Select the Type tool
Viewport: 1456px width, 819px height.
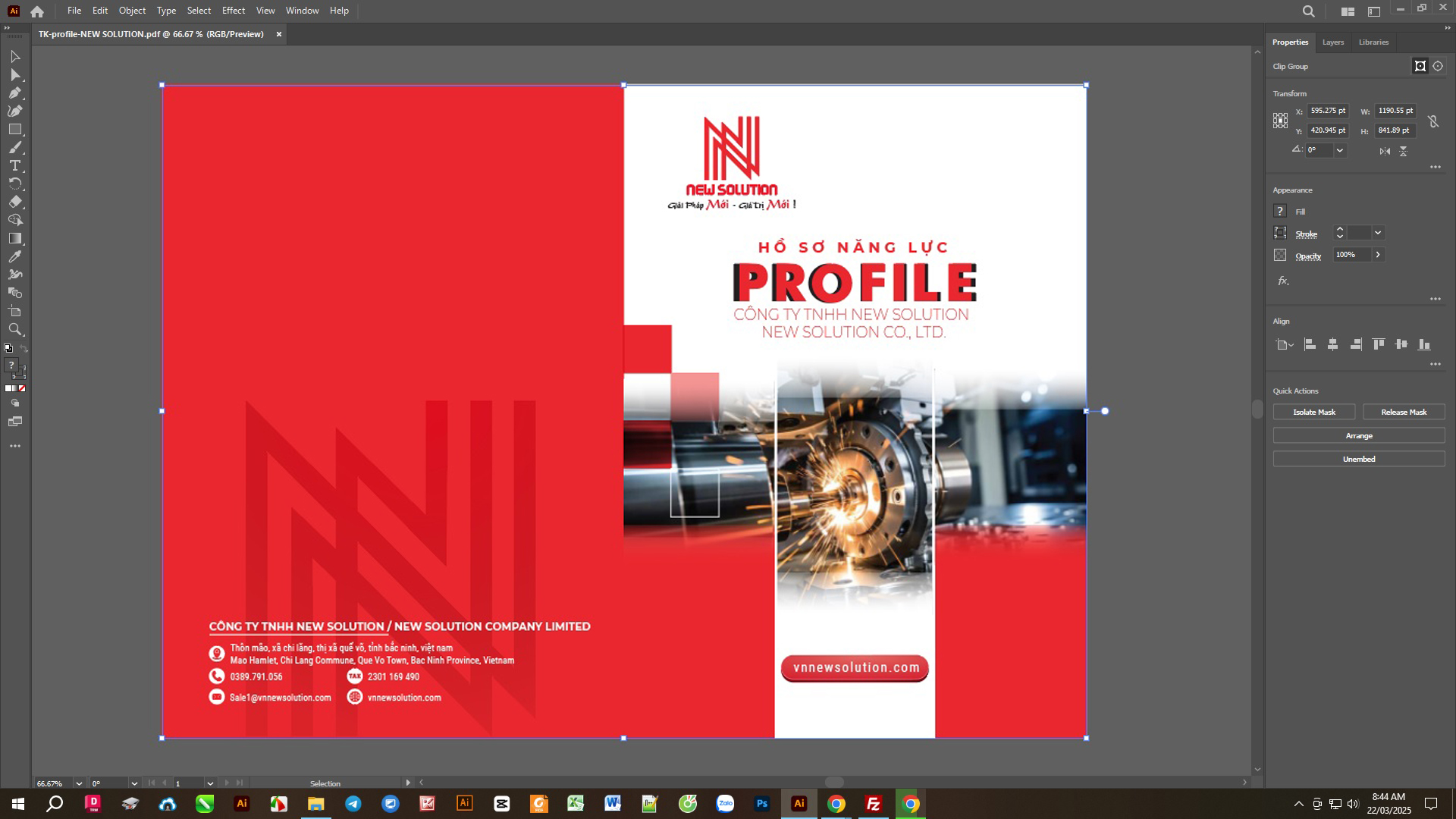pos(14,166)
